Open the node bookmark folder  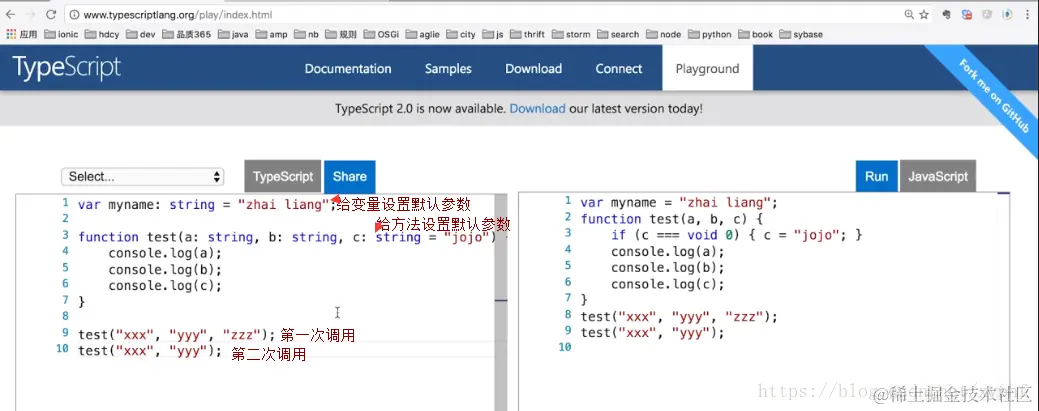coord(664,34)
